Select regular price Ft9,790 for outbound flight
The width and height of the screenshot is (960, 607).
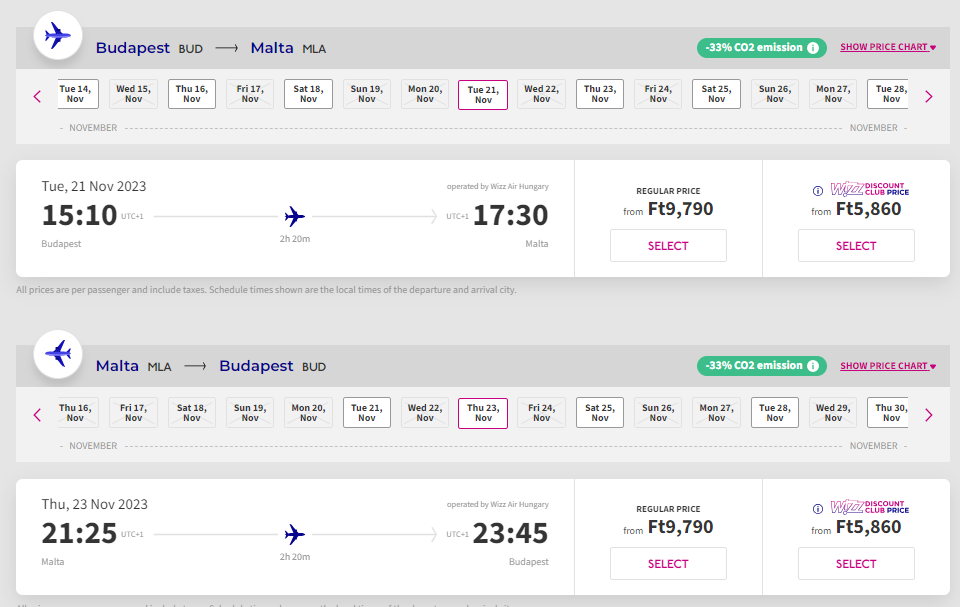[x=668, y=246]
